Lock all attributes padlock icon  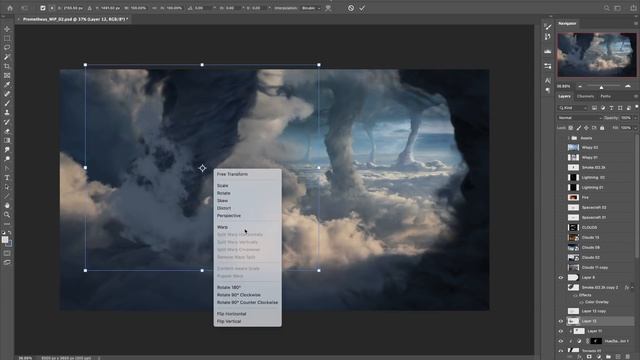pos(602,128)
